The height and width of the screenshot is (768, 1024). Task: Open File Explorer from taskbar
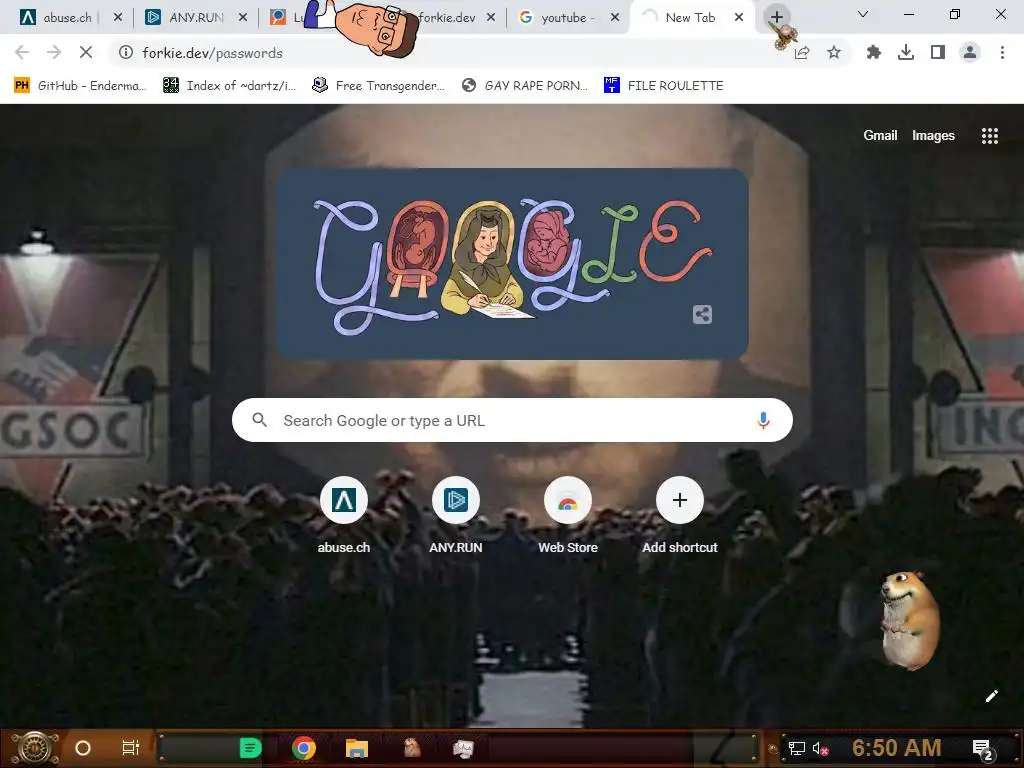click(x=357, y=748)
